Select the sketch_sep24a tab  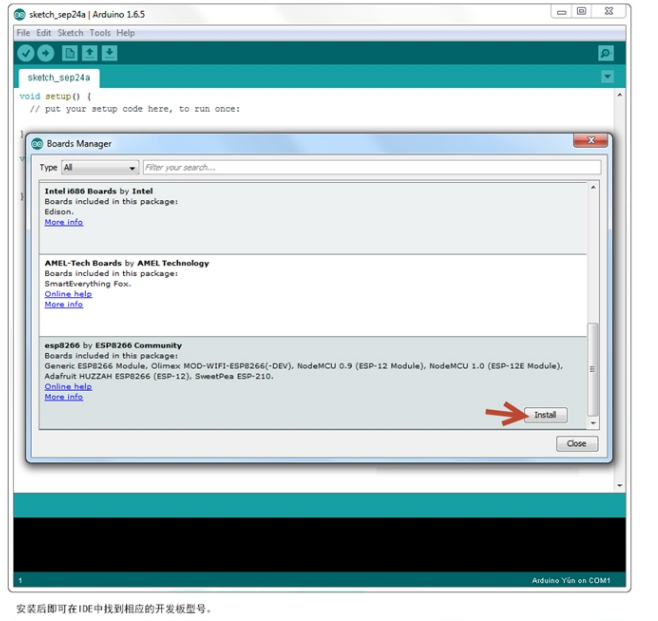(59, 78)
